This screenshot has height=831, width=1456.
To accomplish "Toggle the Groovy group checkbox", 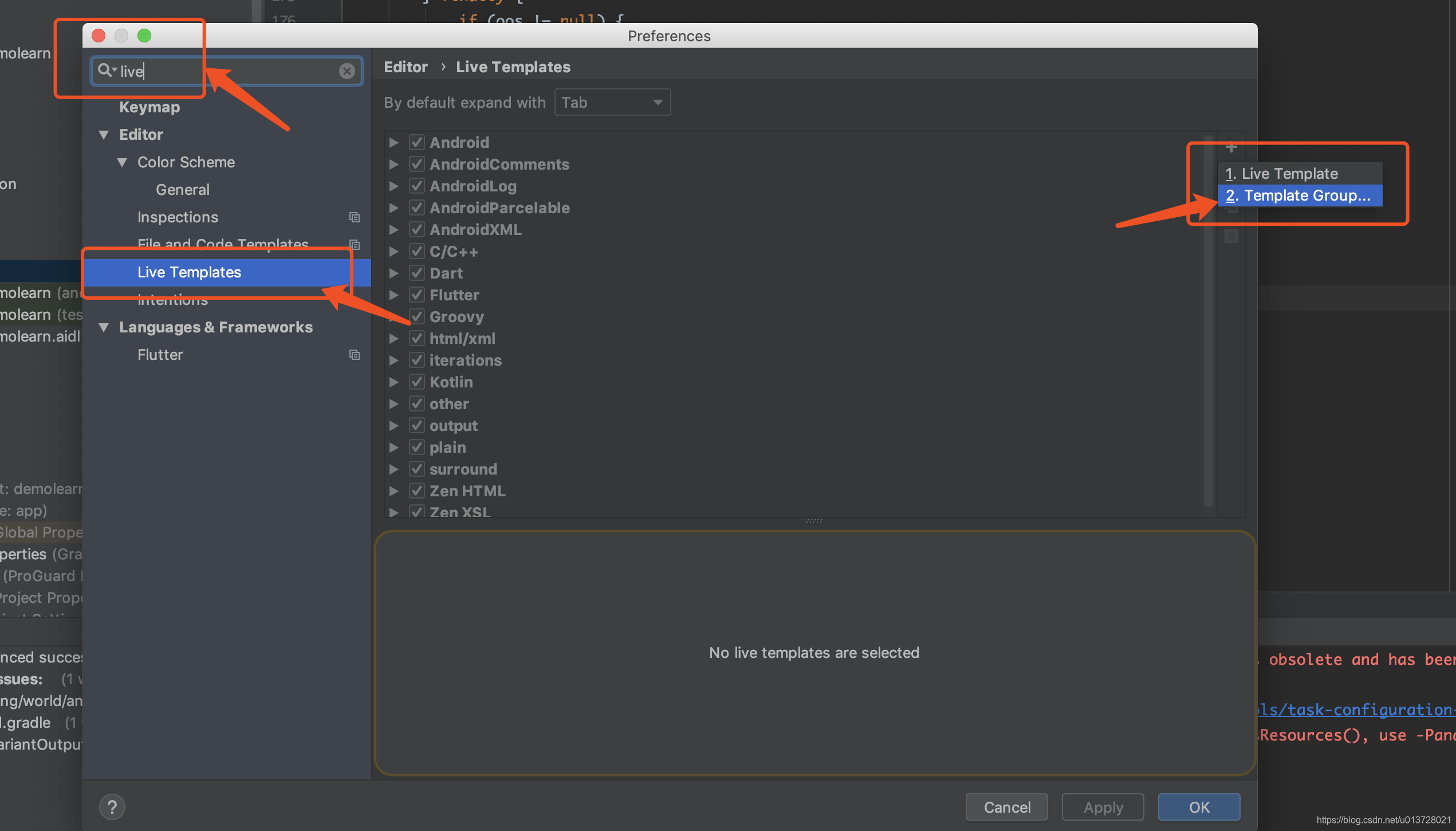I will pyautogui.click(x=417, y=316).
